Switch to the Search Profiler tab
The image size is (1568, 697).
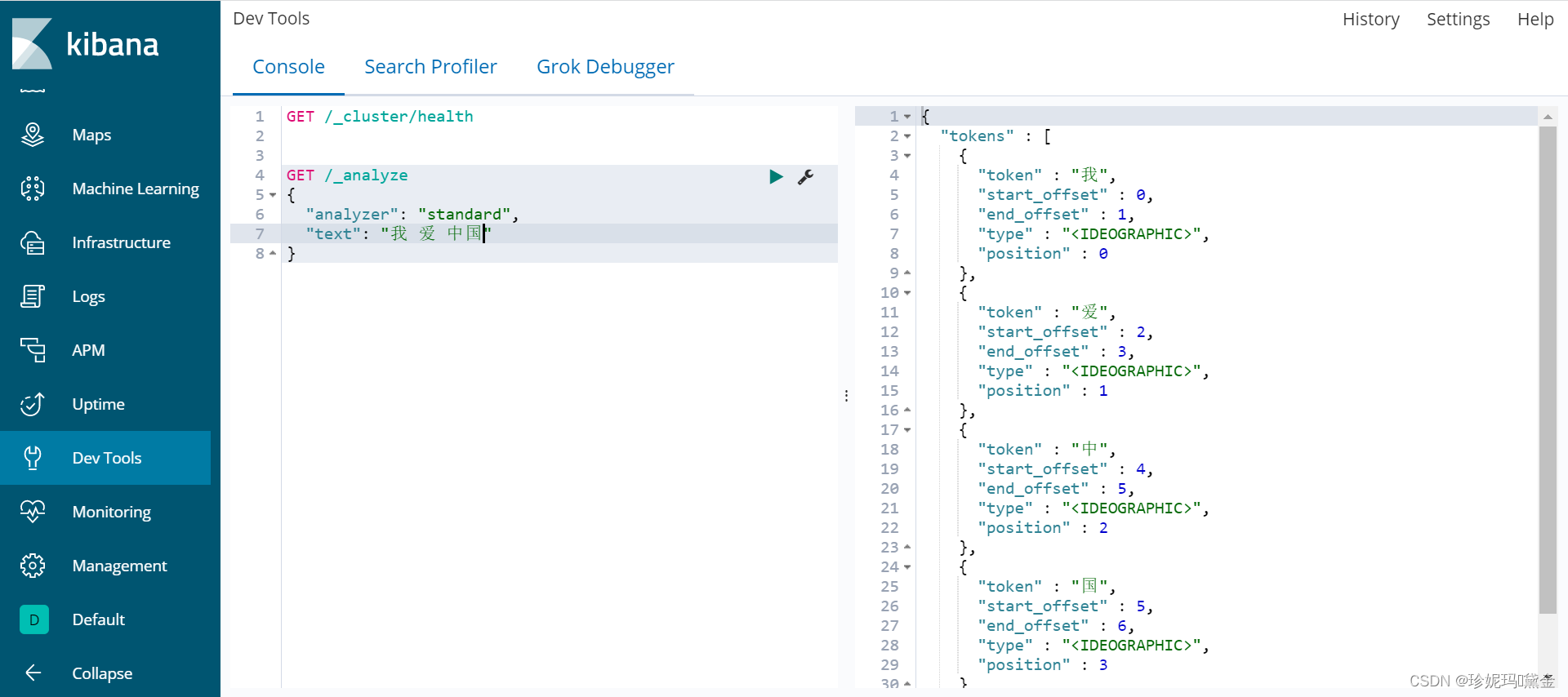coord(430,67)
